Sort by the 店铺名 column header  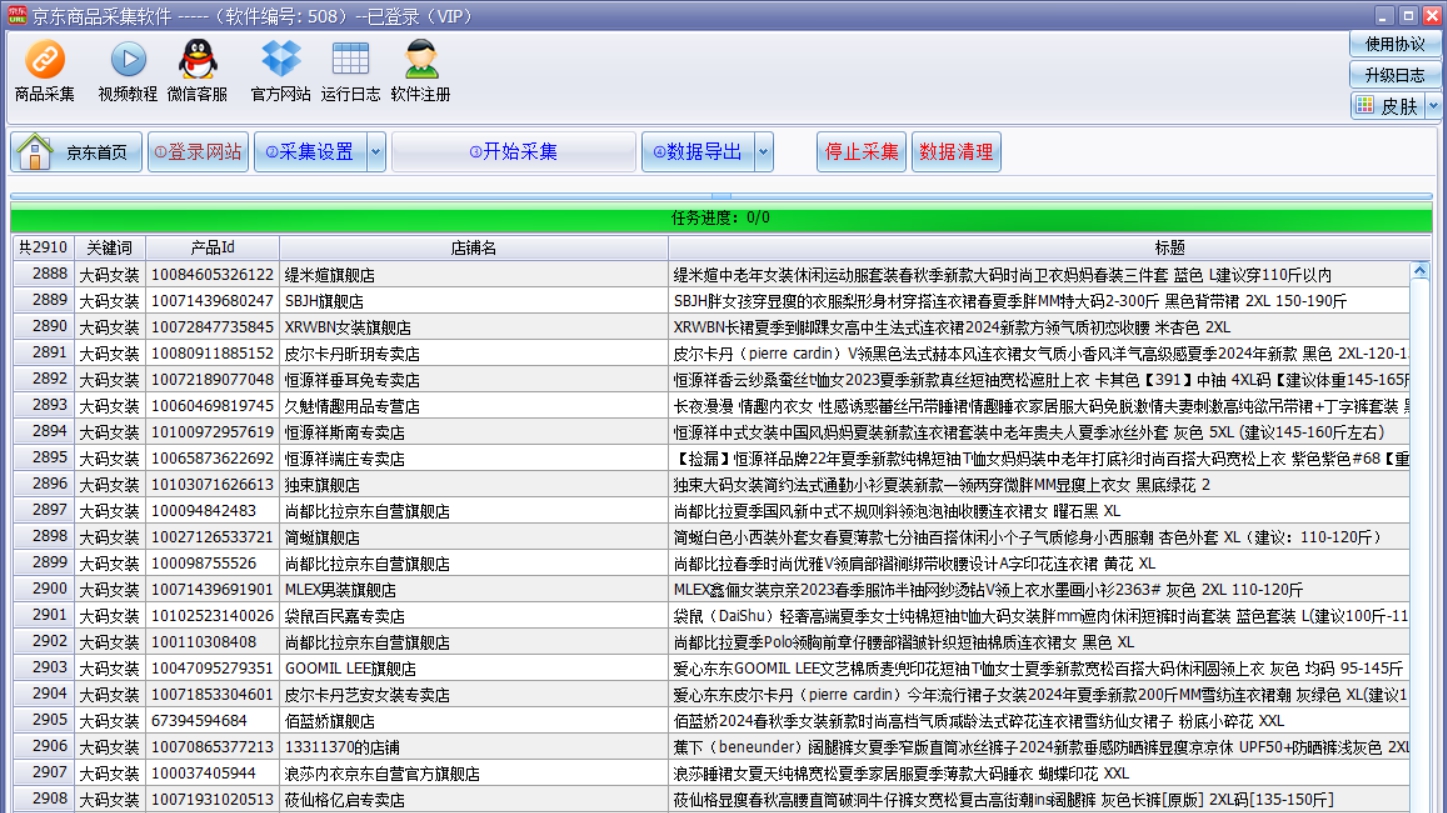[x=473, y=248]
